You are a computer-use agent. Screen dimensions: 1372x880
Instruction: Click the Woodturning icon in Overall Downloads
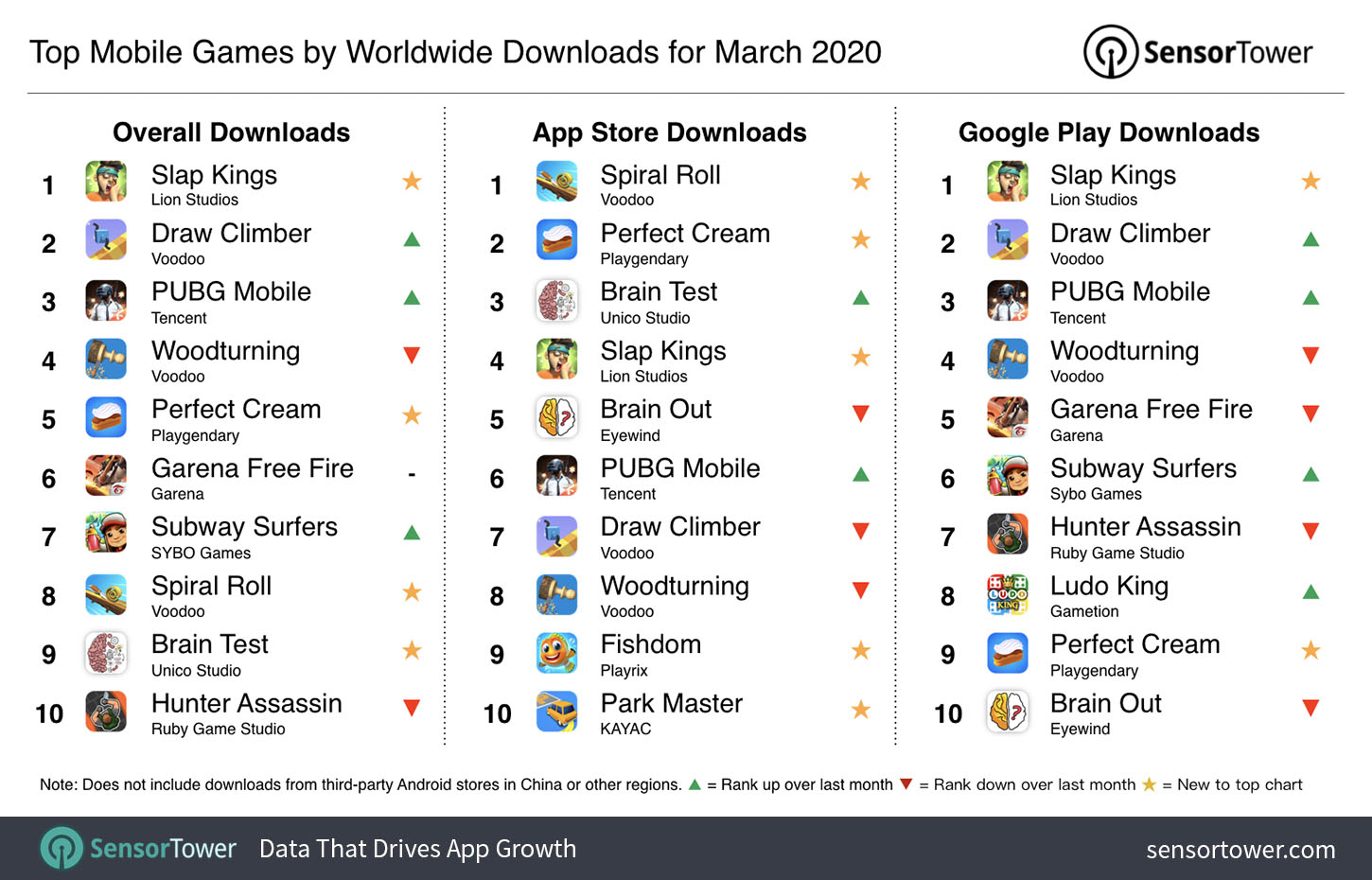[106, 360]
